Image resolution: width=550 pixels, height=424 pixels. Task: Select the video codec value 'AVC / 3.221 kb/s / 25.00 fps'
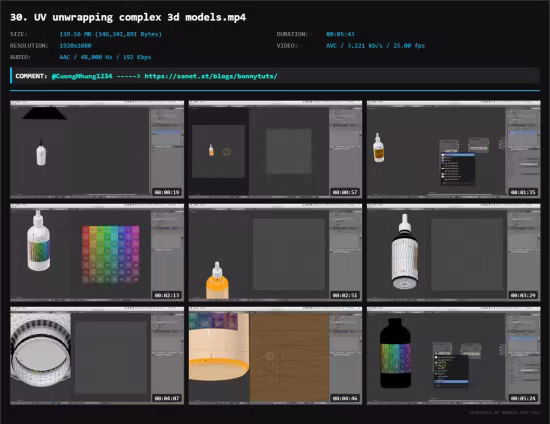375,46
